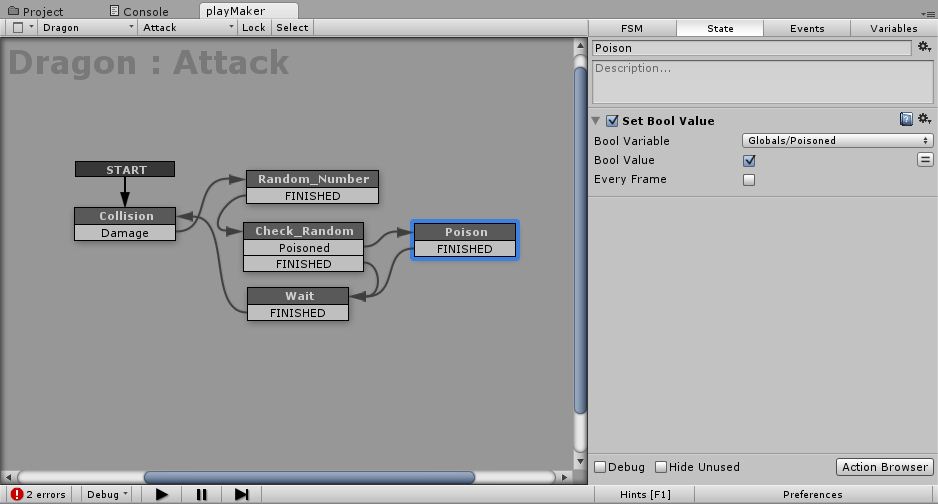Open Preferences in the status bar
This screenshot has width=938, height=504.
coord(812,494)
